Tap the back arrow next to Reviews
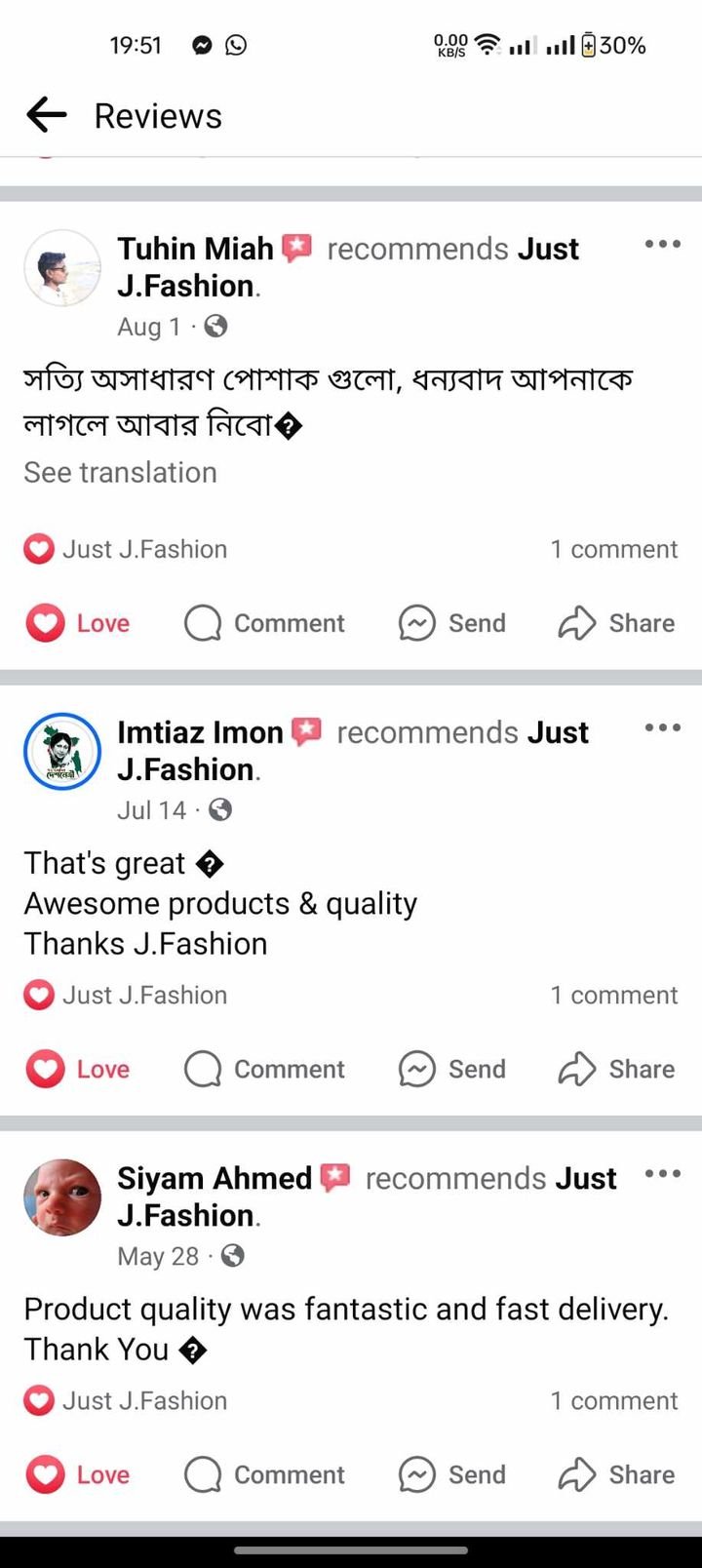The width and height of the screenshot is (702, 1568). click(46, 116)
